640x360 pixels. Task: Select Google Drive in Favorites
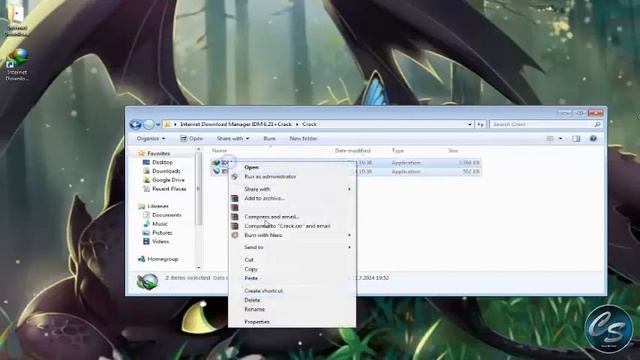168,180
